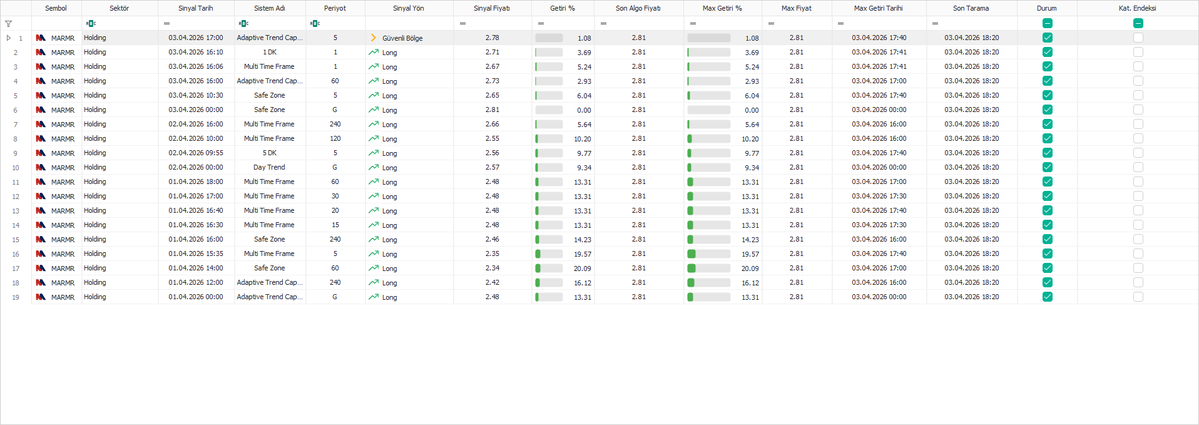This screenshot has width=1199, height=425.
Task: Click the green Long trend icon in row 19
Action: 373,297
